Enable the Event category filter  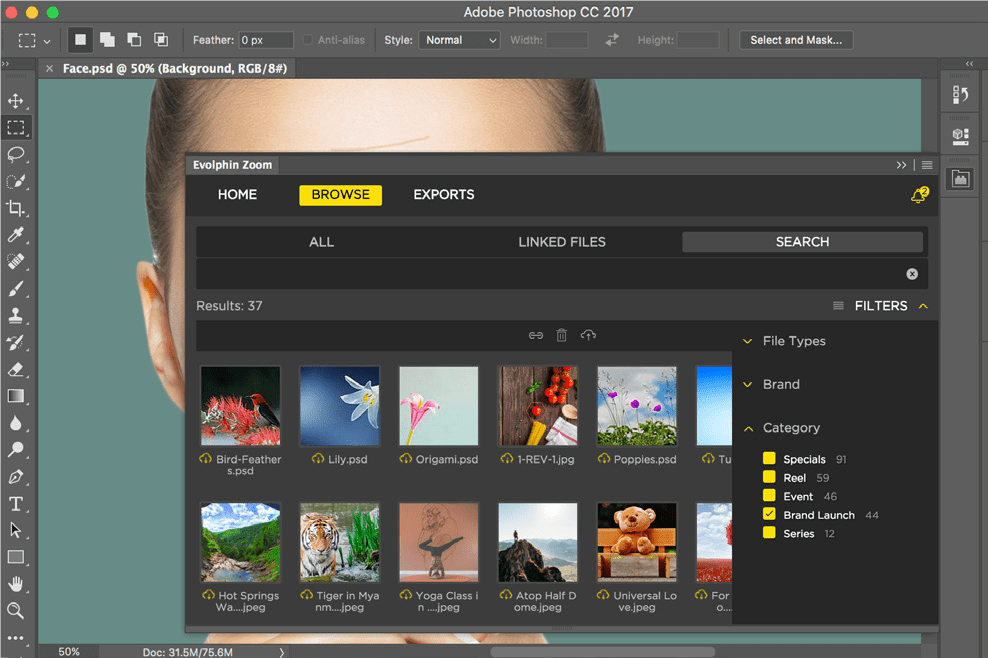pyautogui.click(x=769, y=495)
